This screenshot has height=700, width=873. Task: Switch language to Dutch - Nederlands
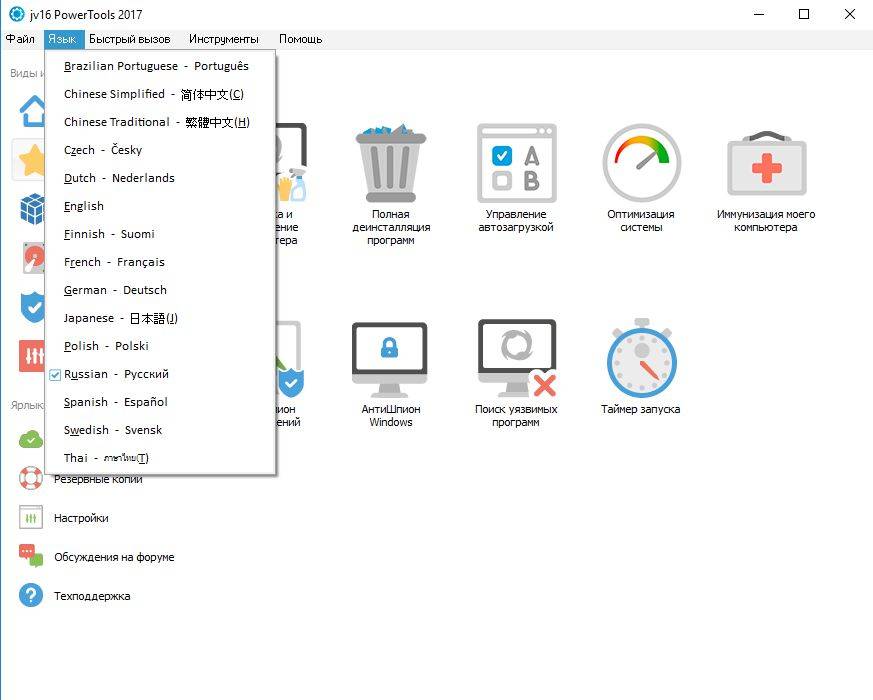160,178
